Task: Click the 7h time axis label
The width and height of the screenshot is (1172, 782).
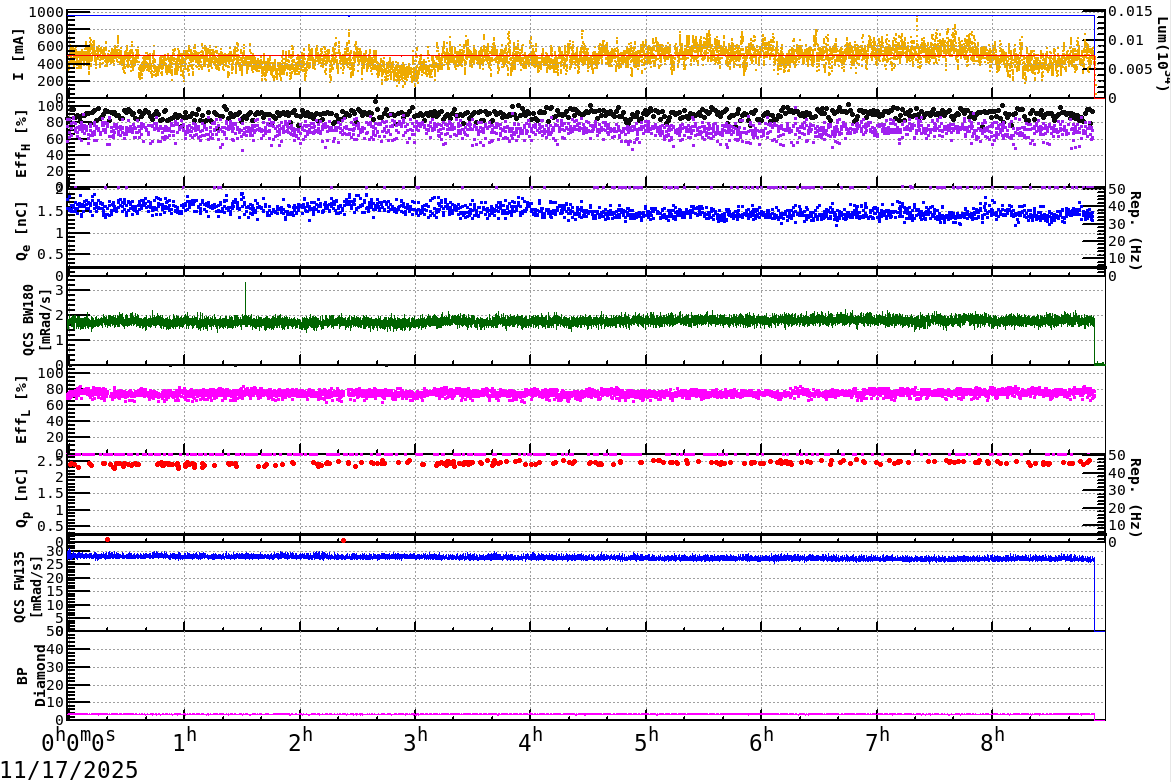Action: pyautogui.click(x=878, y=741)
